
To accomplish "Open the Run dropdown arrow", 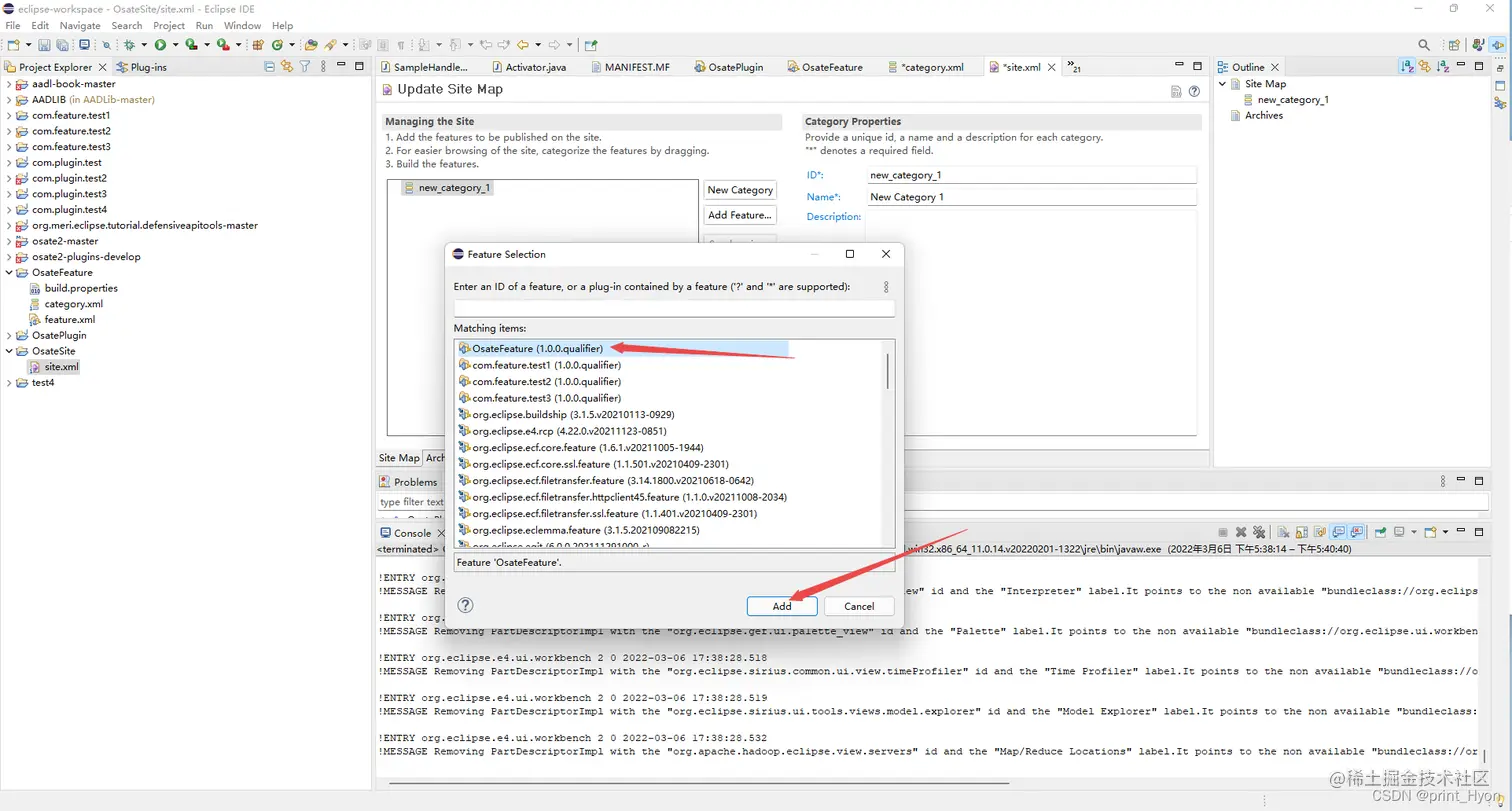I will click(x=175, y=45).
